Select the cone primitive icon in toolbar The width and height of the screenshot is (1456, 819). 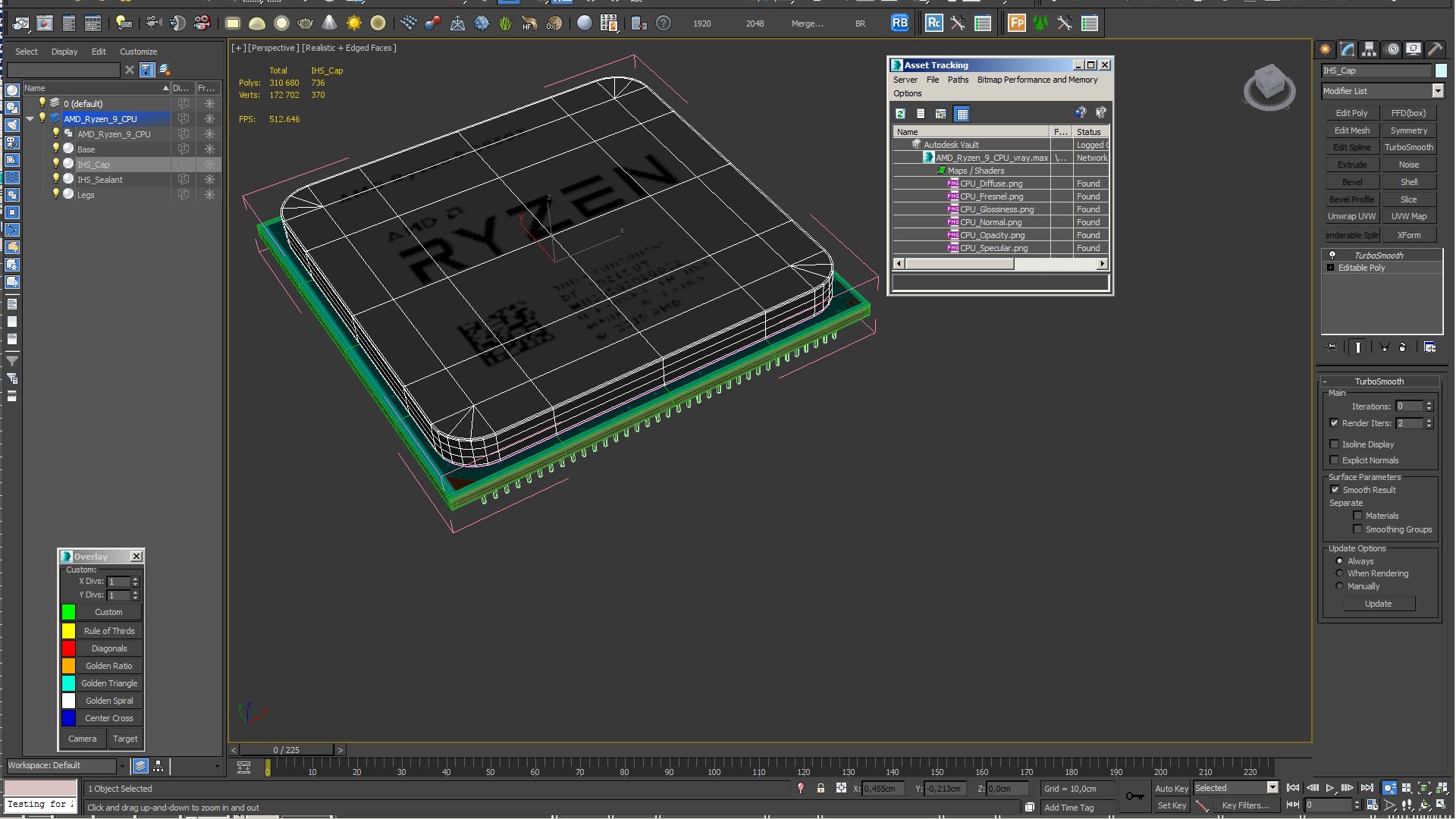click(330, 24)
